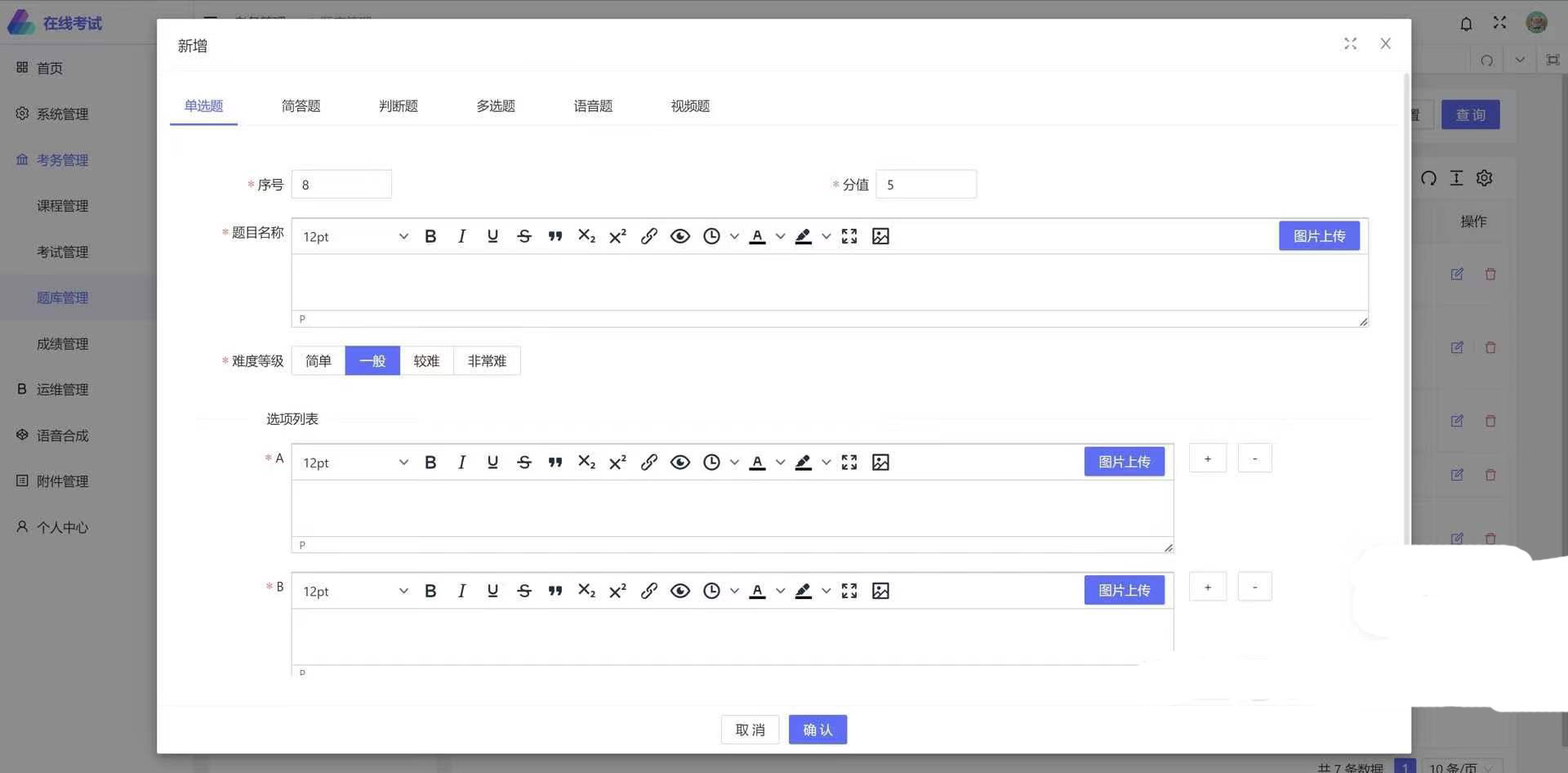
Task: Expand text color dropdown arrow in option A editor
Action: pos(780,463)
